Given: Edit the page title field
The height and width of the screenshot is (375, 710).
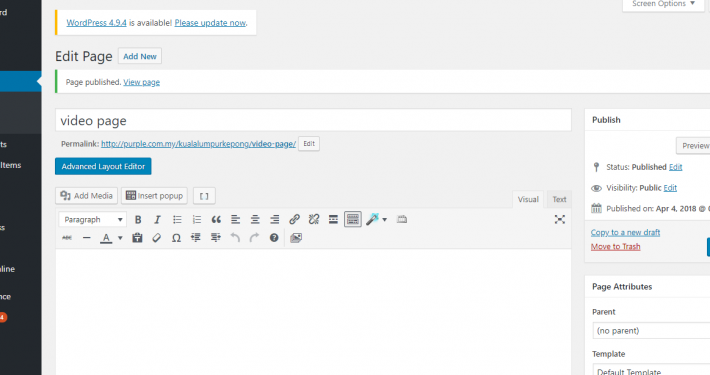Looking at the screenshot, I should coord(313,120).
